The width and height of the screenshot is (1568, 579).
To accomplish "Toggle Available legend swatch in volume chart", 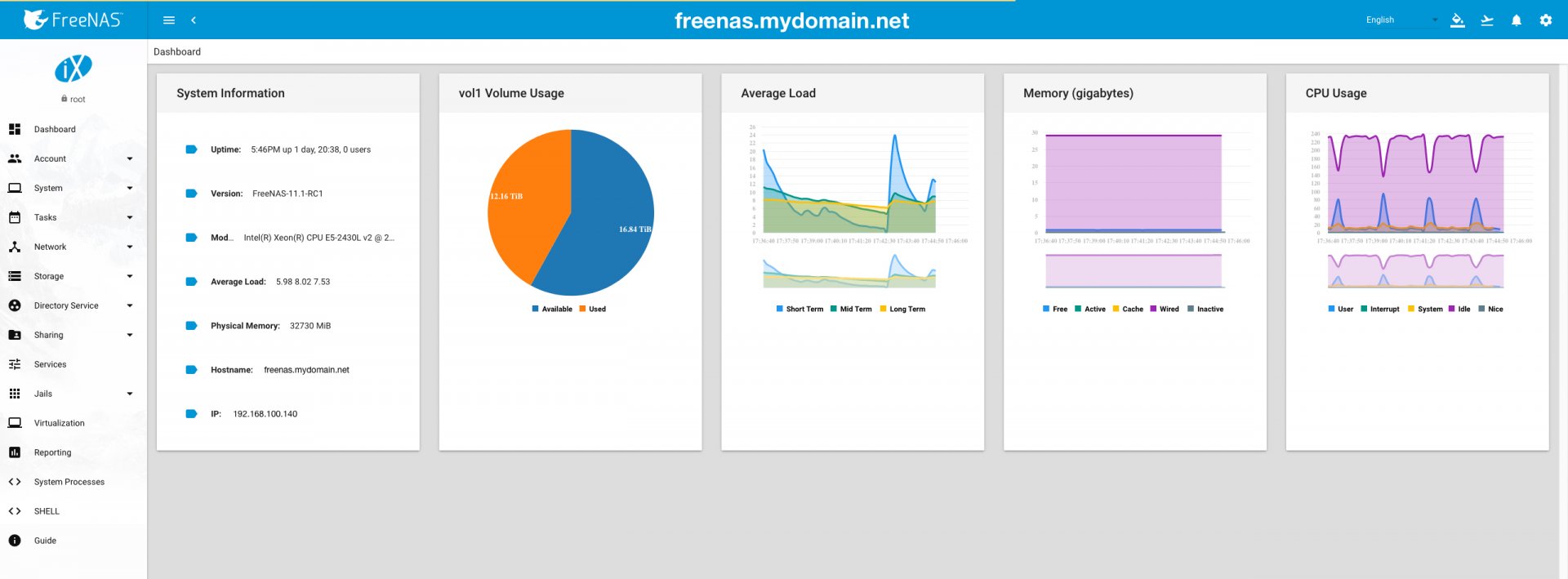I will (x=535, y=309).
